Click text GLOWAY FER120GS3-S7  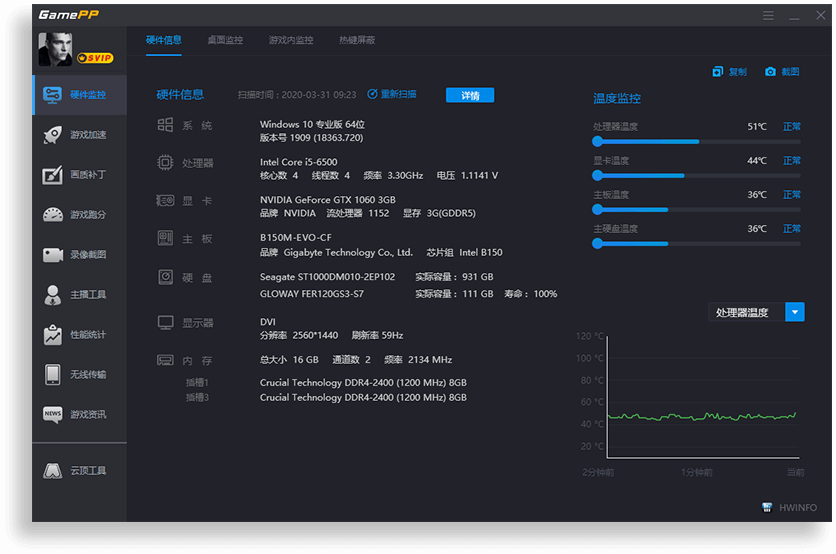pyautogui.click(x=312, y=294)
